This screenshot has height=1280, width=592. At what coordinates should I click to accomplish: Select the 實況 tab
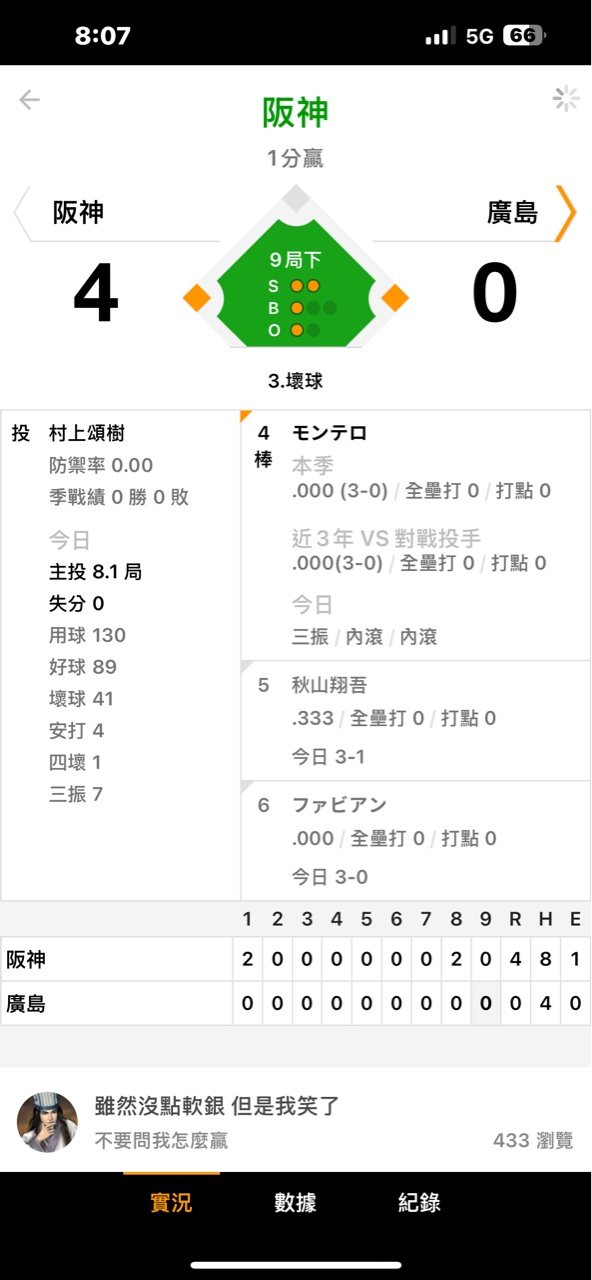coord(171,1203)
